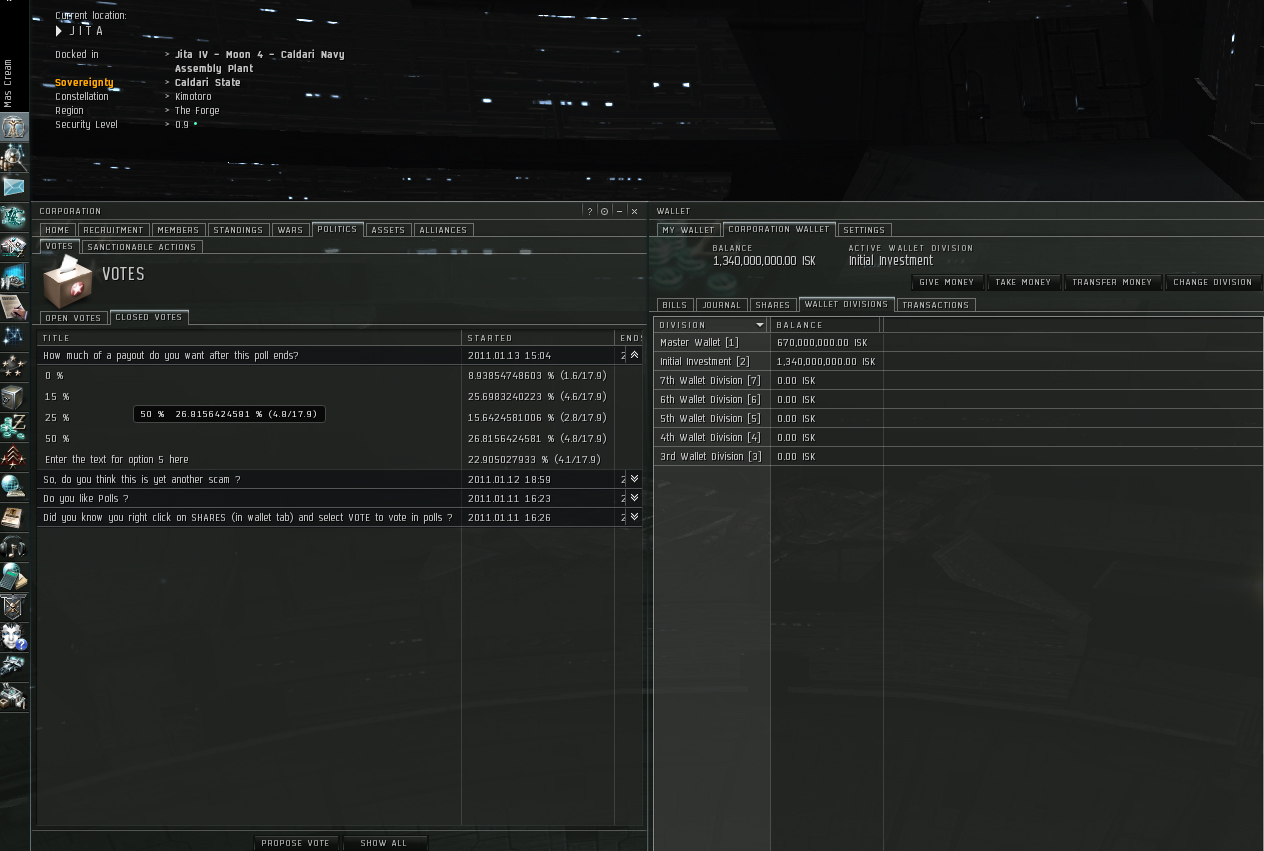The image size is (1264, 851).
Task: Expand the 'Do you like Polls' row
Action: (634, 498)
